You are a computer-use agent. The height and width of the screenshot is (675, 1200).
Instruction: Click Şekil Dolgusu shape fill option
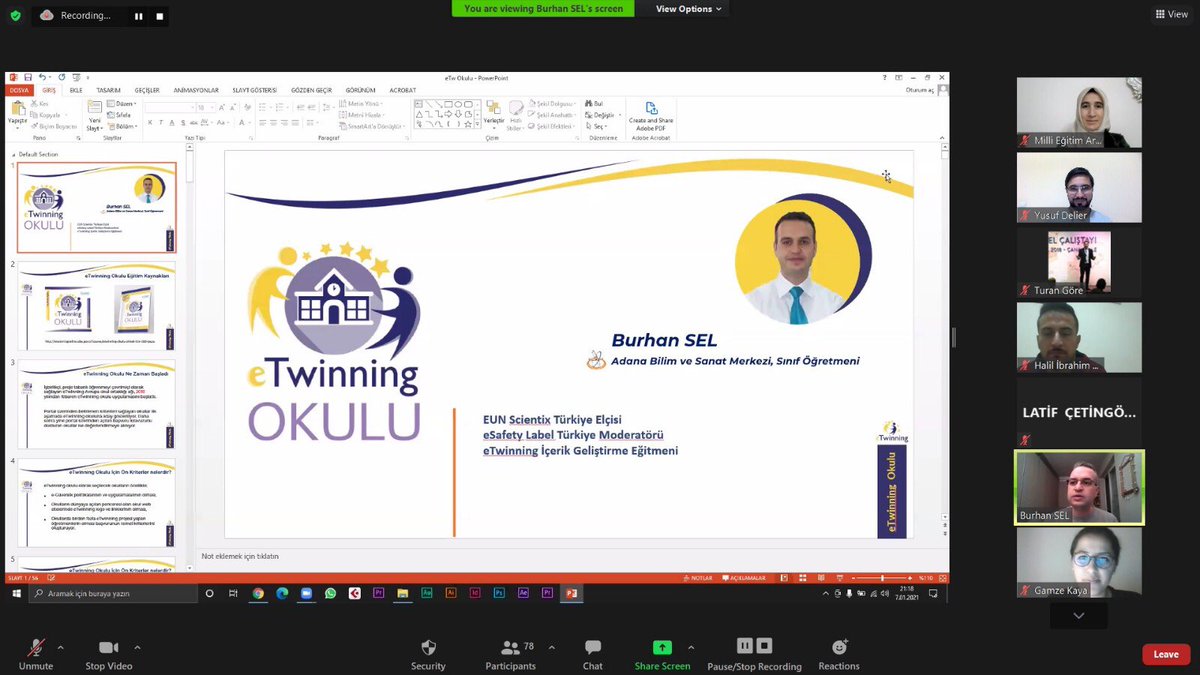click(x=551, y=103)
